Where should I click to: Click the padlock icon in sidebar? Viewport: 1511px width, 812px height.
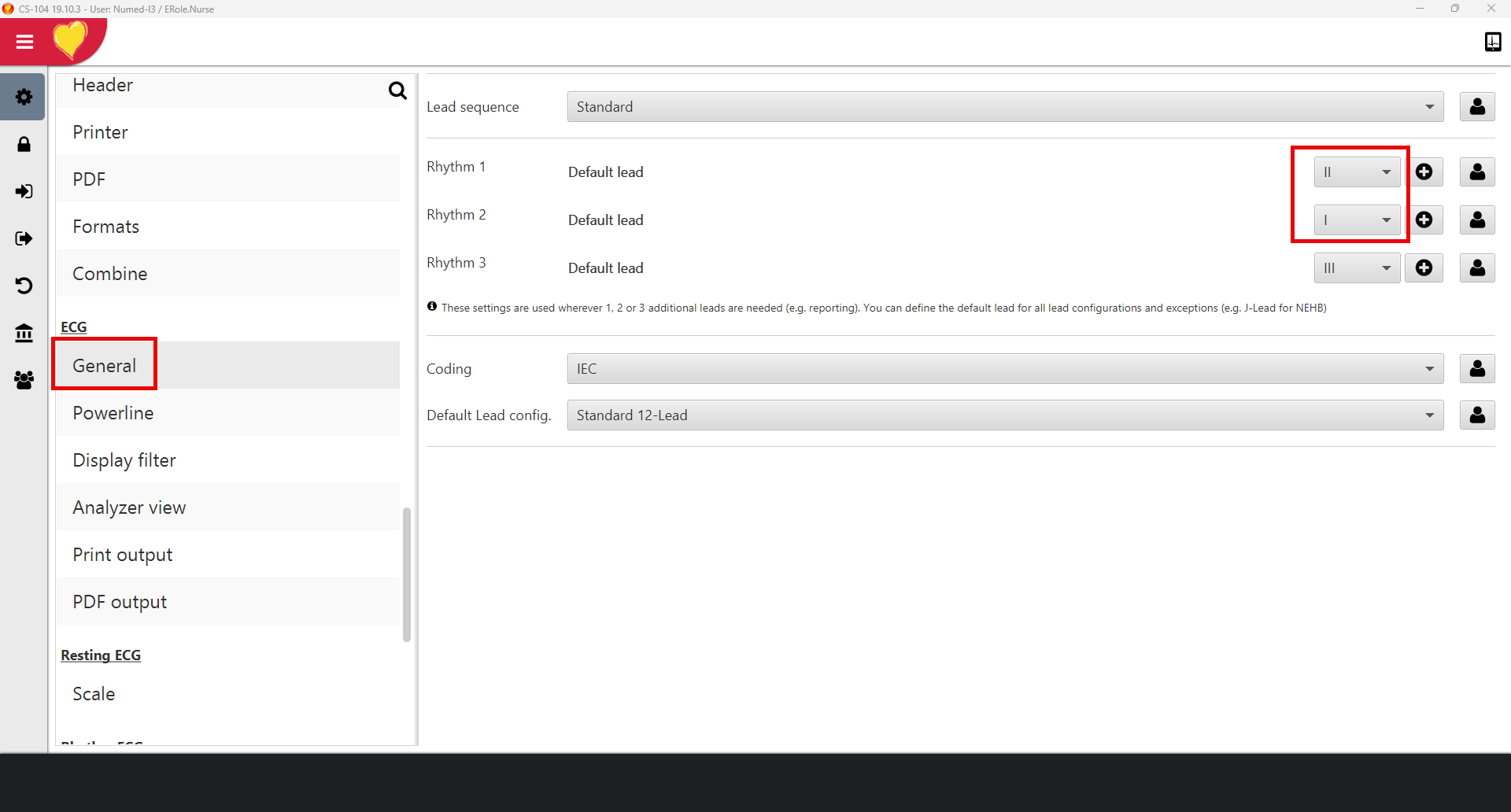[x=24, y=144]
